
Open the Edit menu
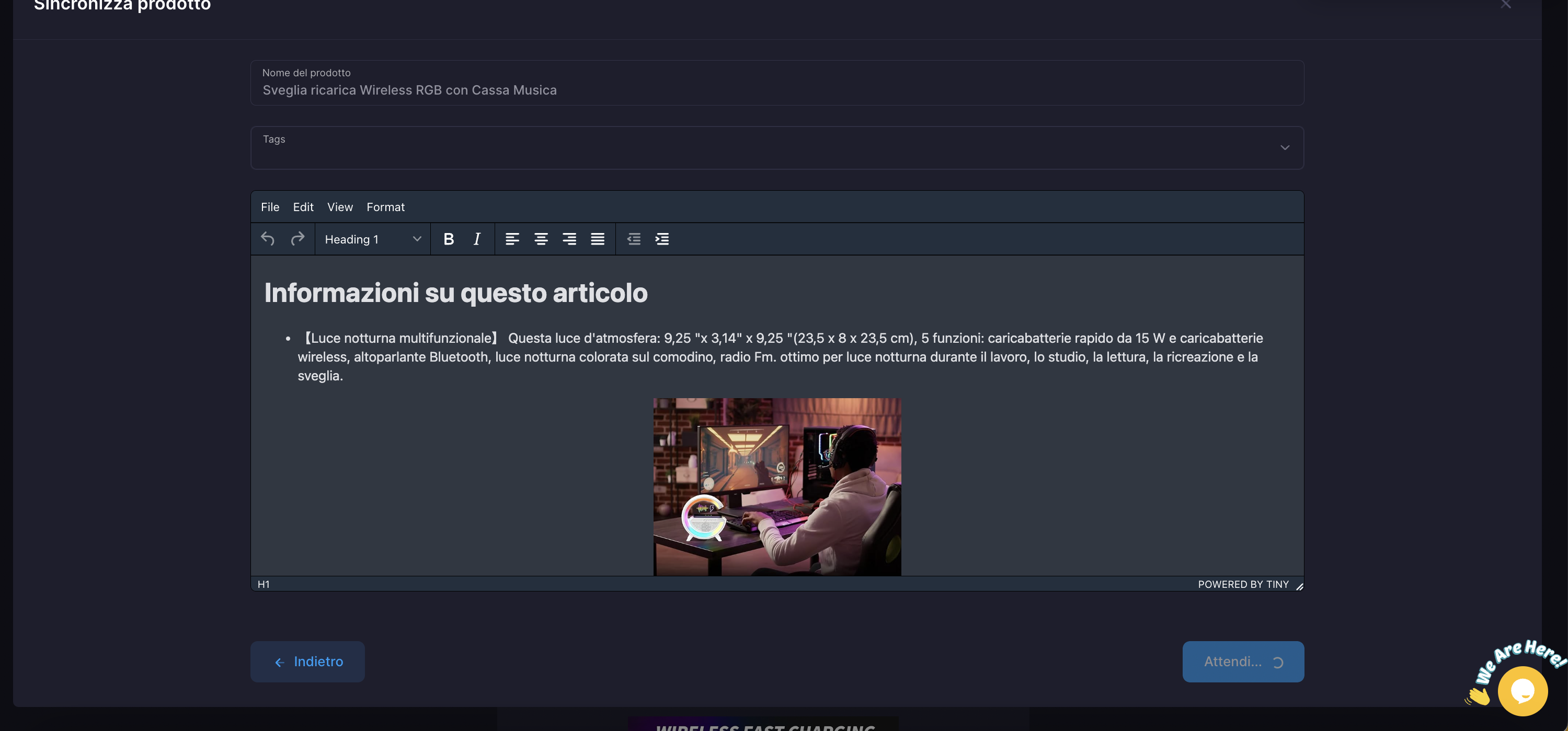click(303, 207)
